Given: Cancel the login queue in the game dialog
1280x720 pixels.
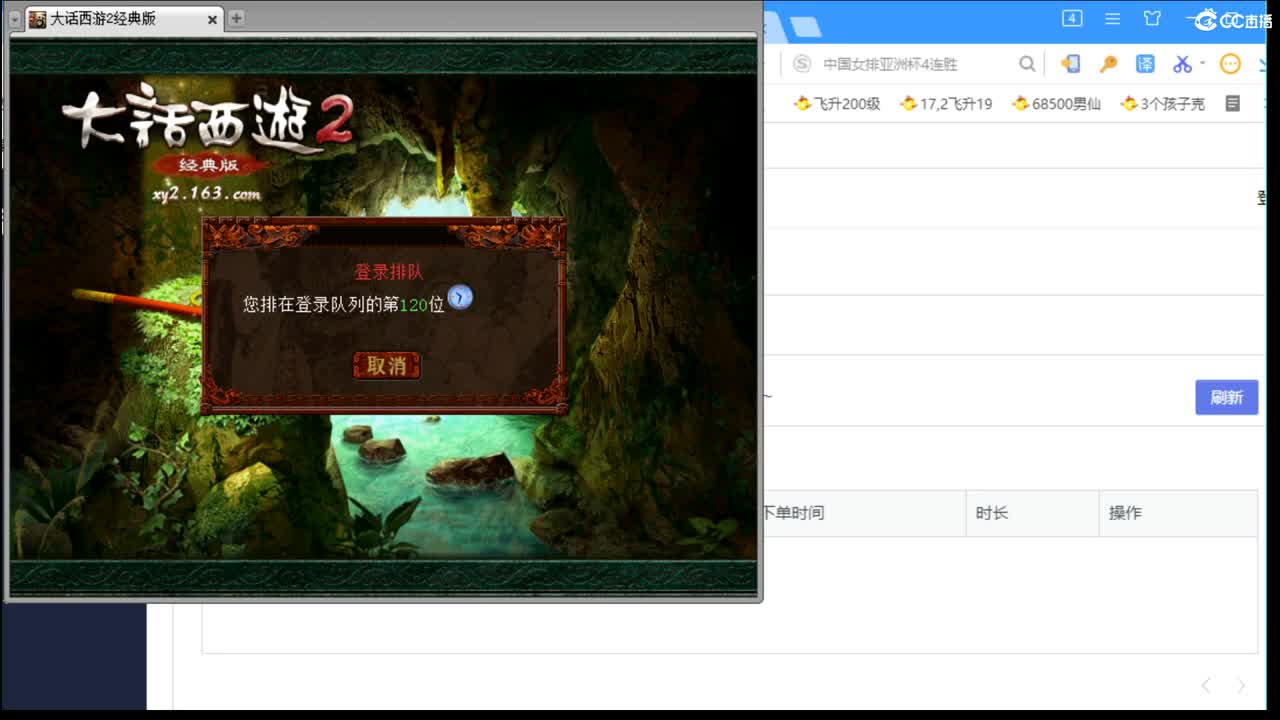Looking at the screenshot, I should 386,366.
